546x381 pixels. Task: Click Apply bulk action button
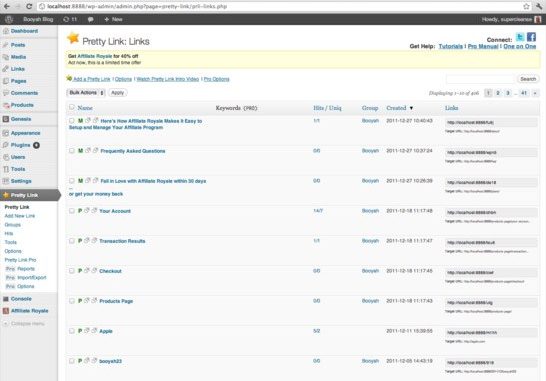(x=118, y=93)
